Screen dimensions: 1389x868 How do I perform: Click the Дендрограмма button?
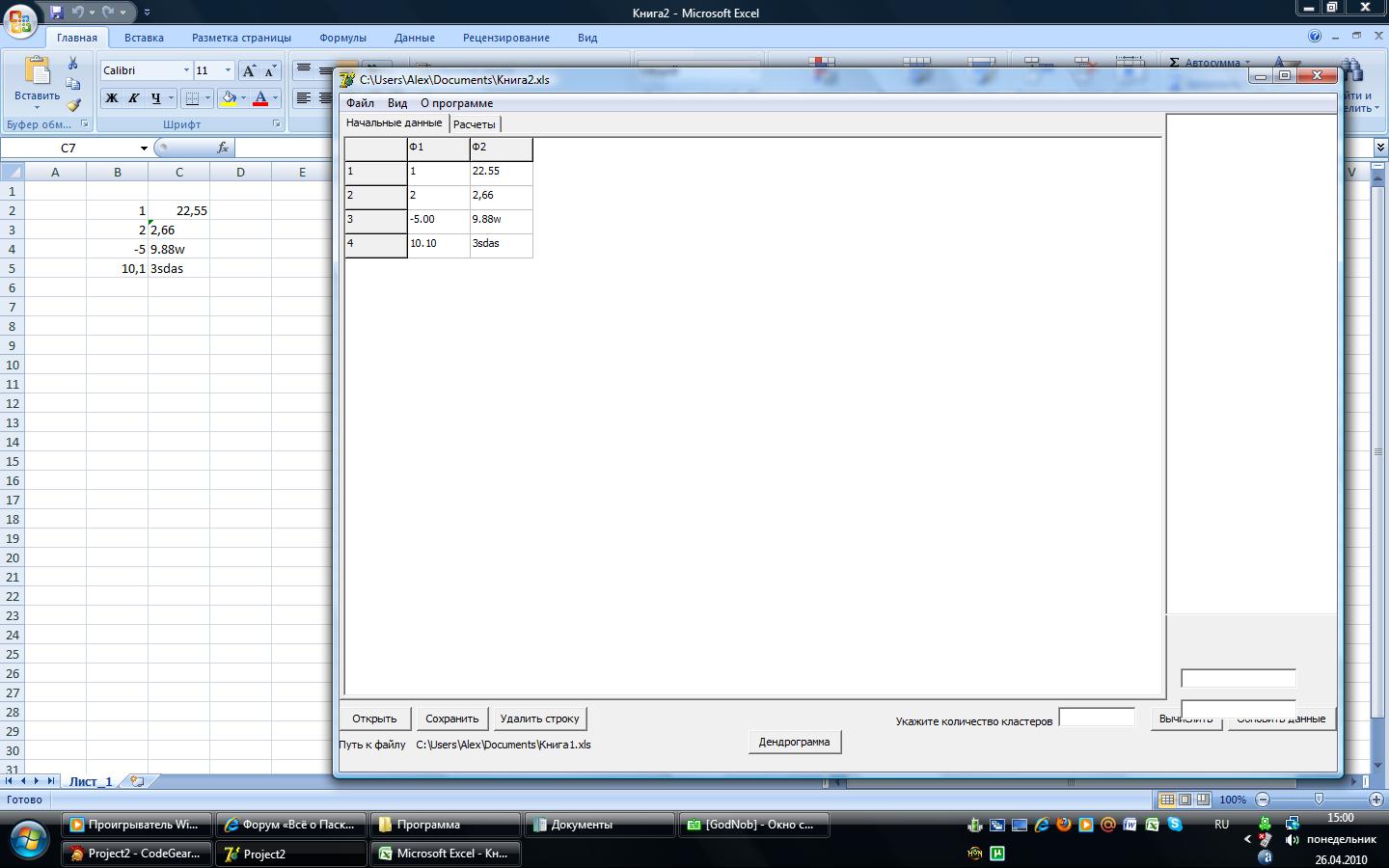pos(794,742)
